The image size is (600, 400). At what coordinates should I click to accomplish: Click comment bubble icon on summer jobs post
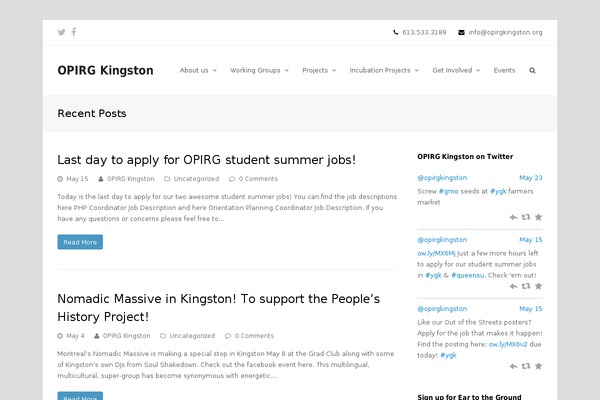(232, 179)
